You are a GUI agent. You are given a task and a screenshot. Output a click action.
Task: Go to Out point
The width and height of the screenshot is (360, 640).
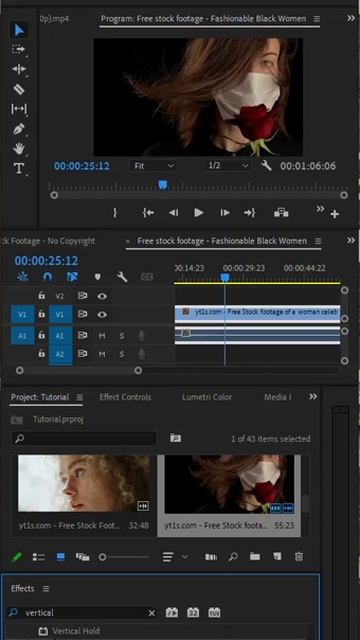coord(250,212)
